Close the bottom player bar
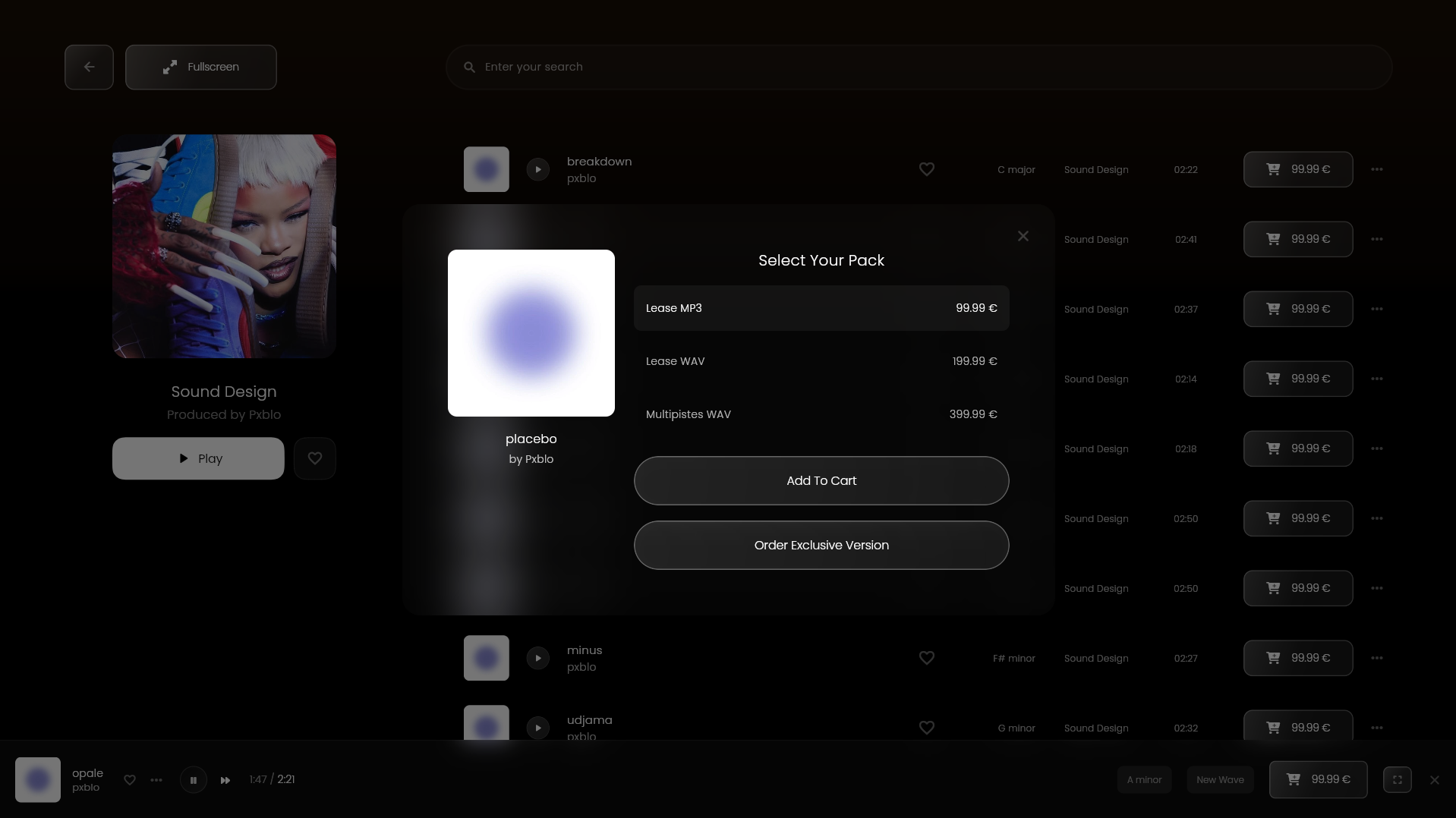The width and height of the screenshot is (1456, 818). tap(1434, 780)
